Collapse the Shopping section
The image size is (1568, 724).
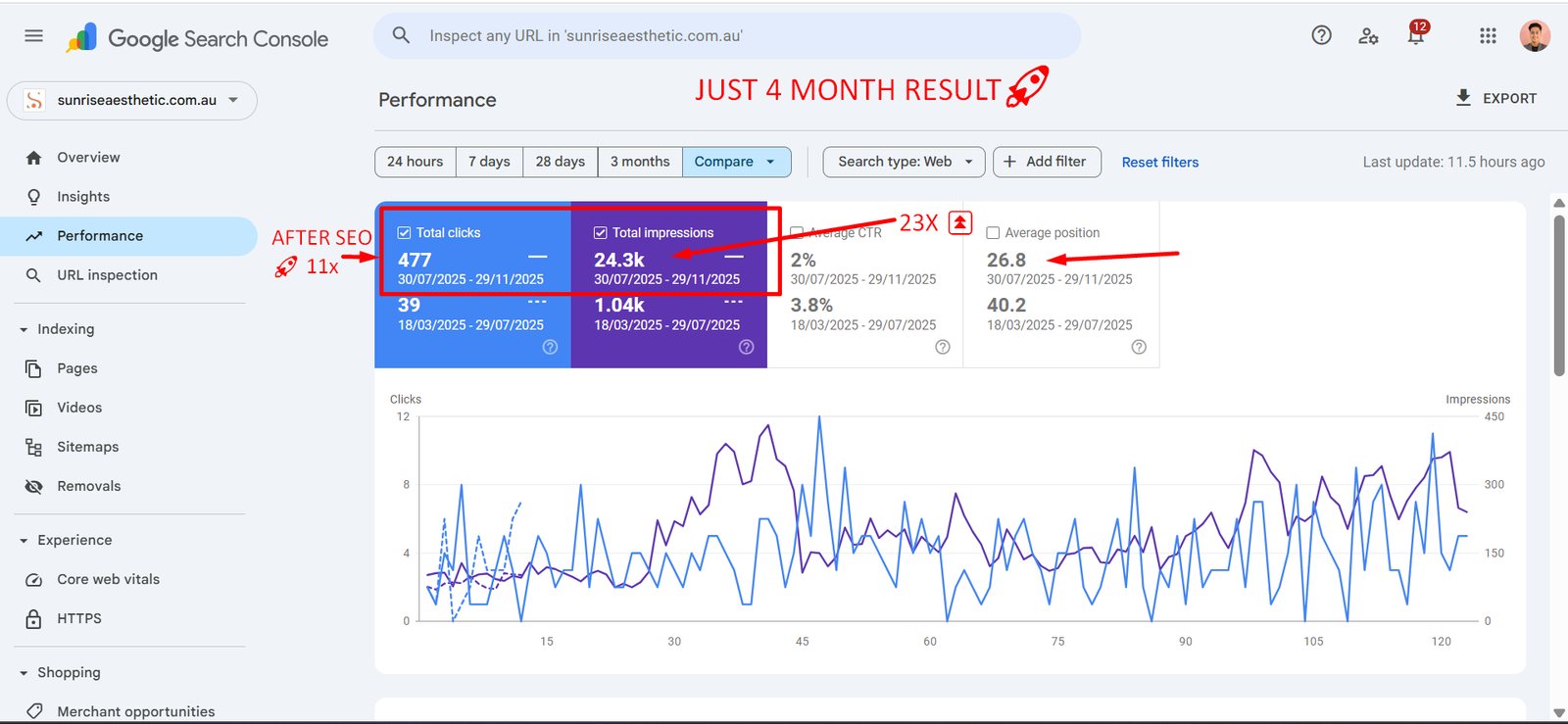click(x=24, y=673)
